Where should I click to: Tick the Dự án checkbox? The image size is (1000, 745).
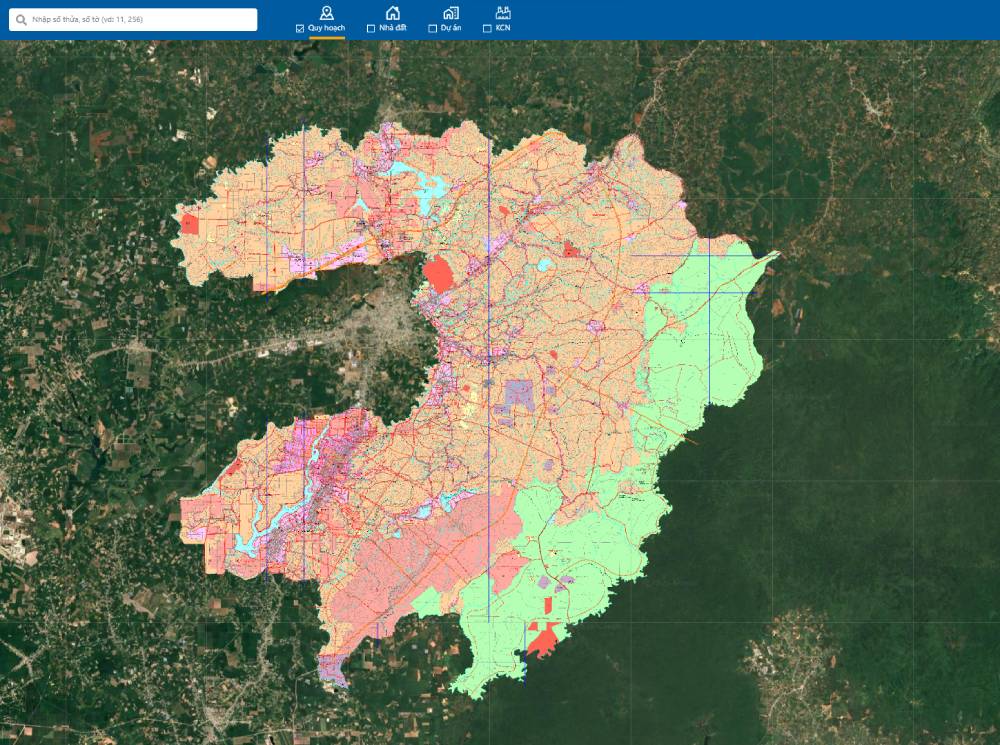[x=432, y=29]
